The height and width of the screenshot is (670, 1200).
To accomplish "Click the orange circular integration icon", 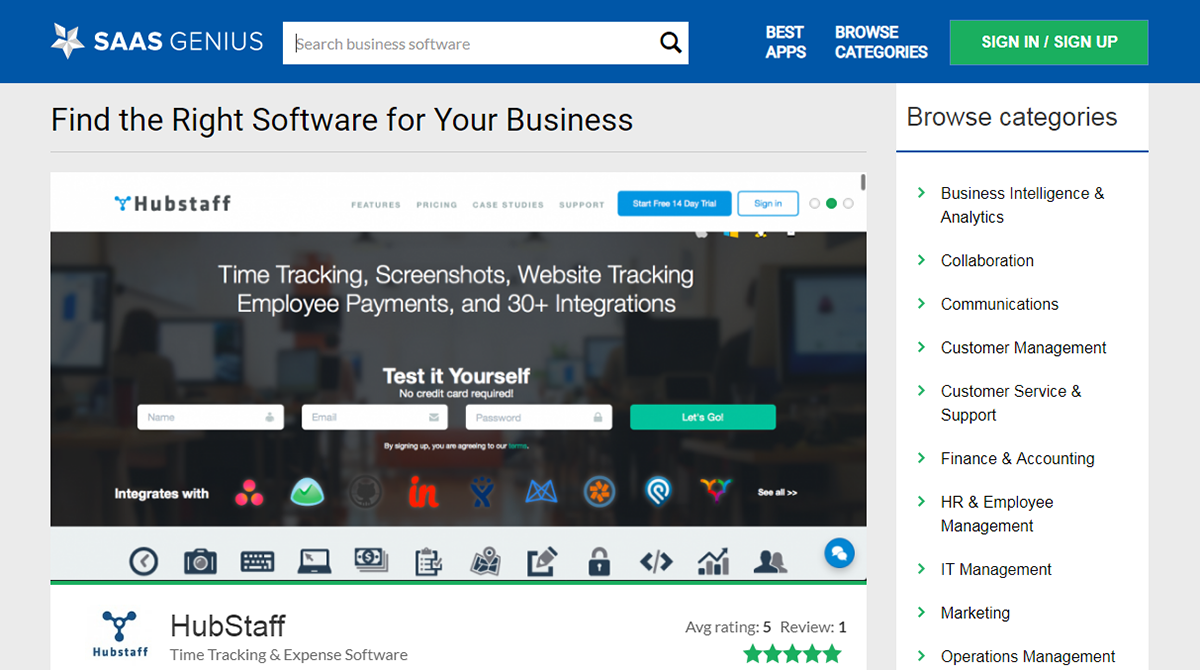I will click(599, 492).
